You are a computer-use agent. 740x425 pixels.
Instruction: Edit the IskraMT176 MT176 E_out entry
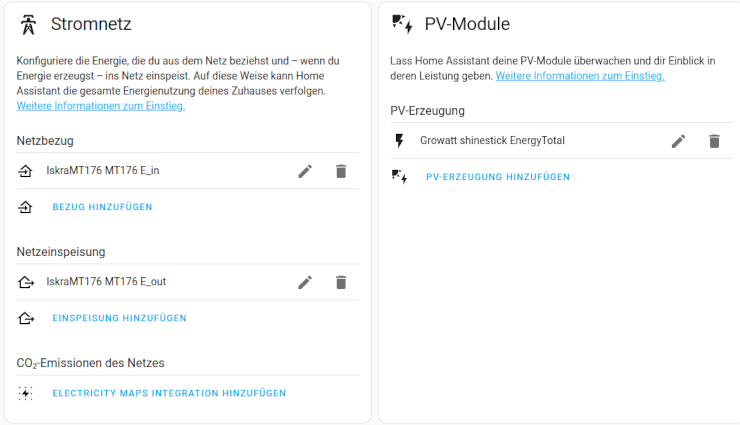(x=305, y=282)
